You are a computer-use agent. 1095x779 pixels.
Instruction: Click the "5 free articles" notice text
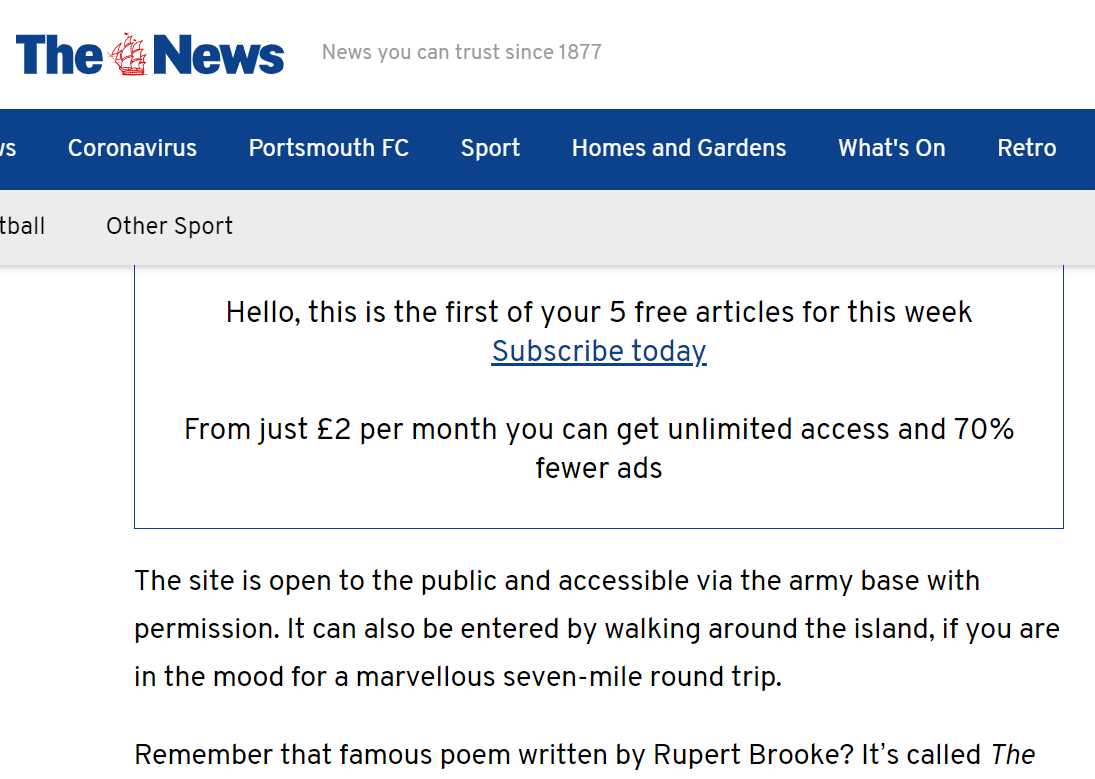[x=599, y=312]
